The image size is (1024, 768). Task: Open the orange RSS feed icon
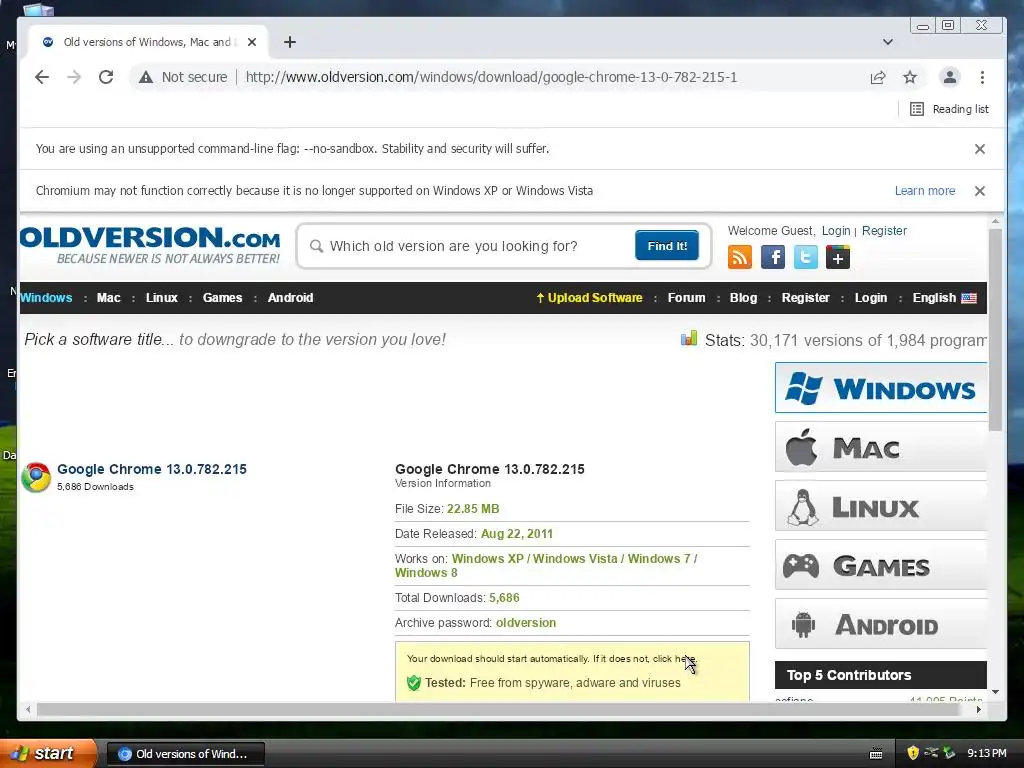740,257
